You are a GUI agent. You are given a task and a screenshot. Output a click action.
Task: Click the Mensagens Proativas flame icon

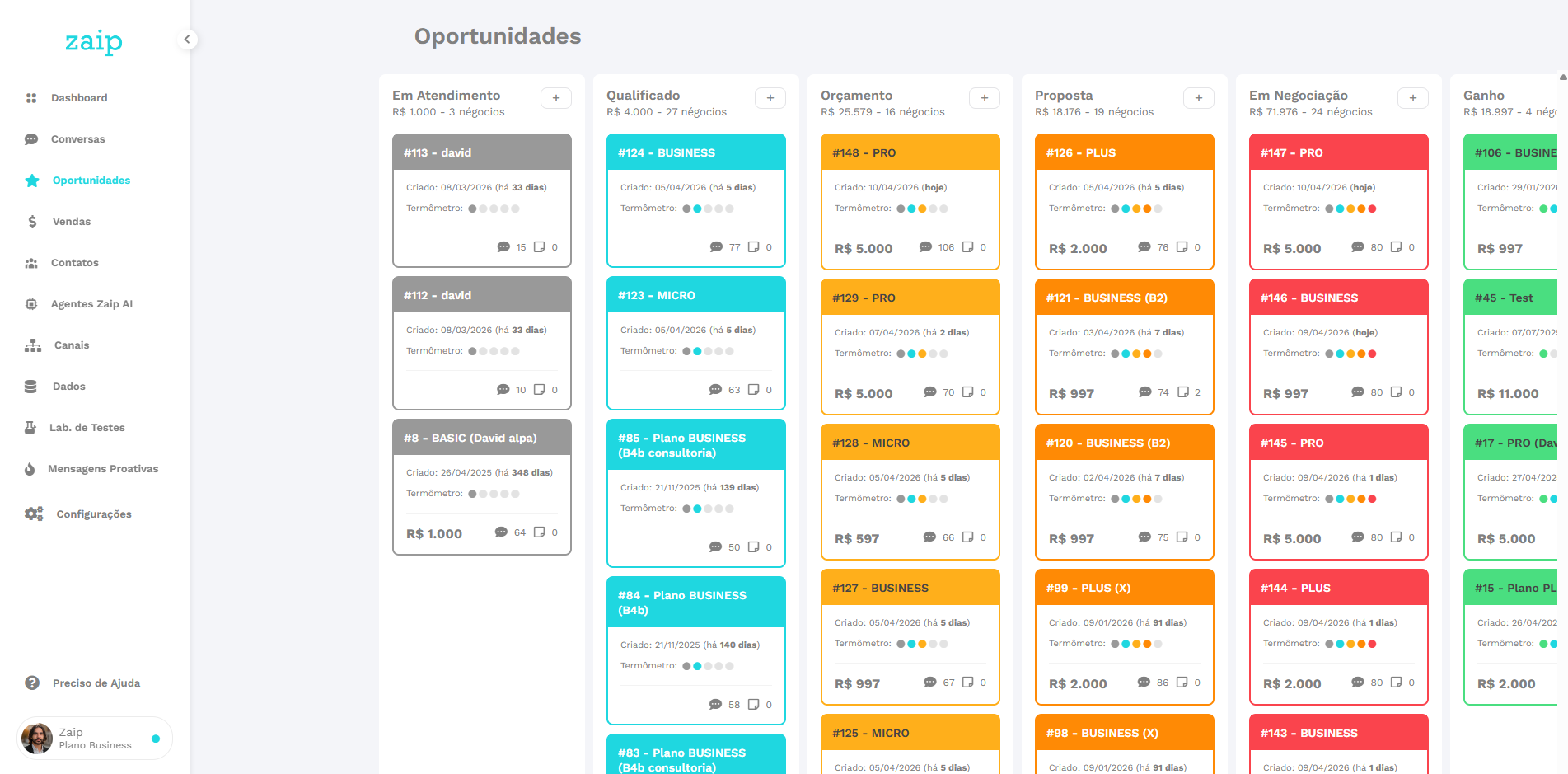(30, 469)
